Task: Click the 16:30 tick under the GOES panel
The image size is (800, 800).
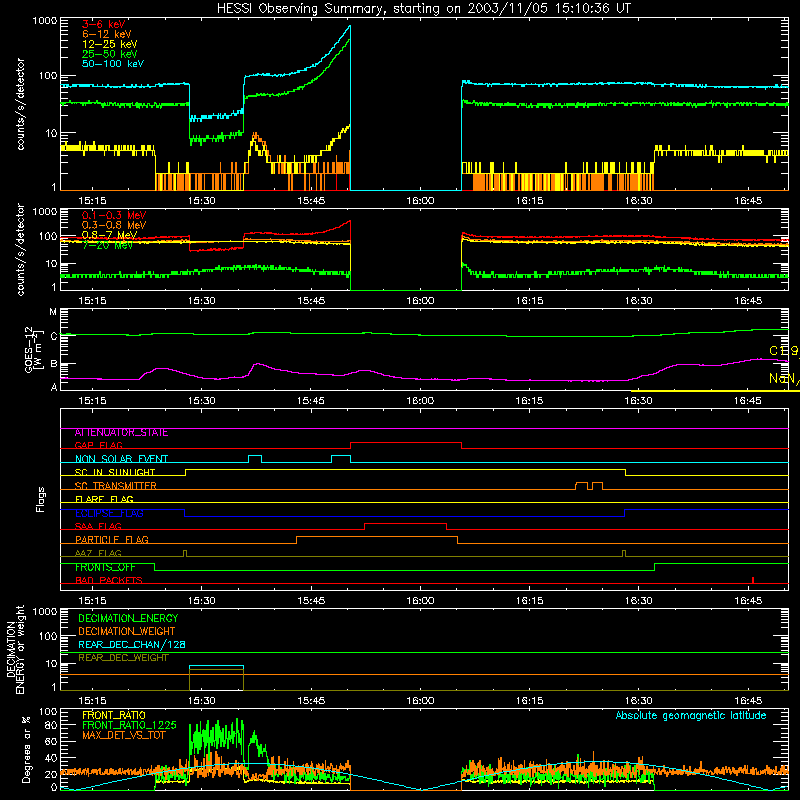Action: point(639,401)
